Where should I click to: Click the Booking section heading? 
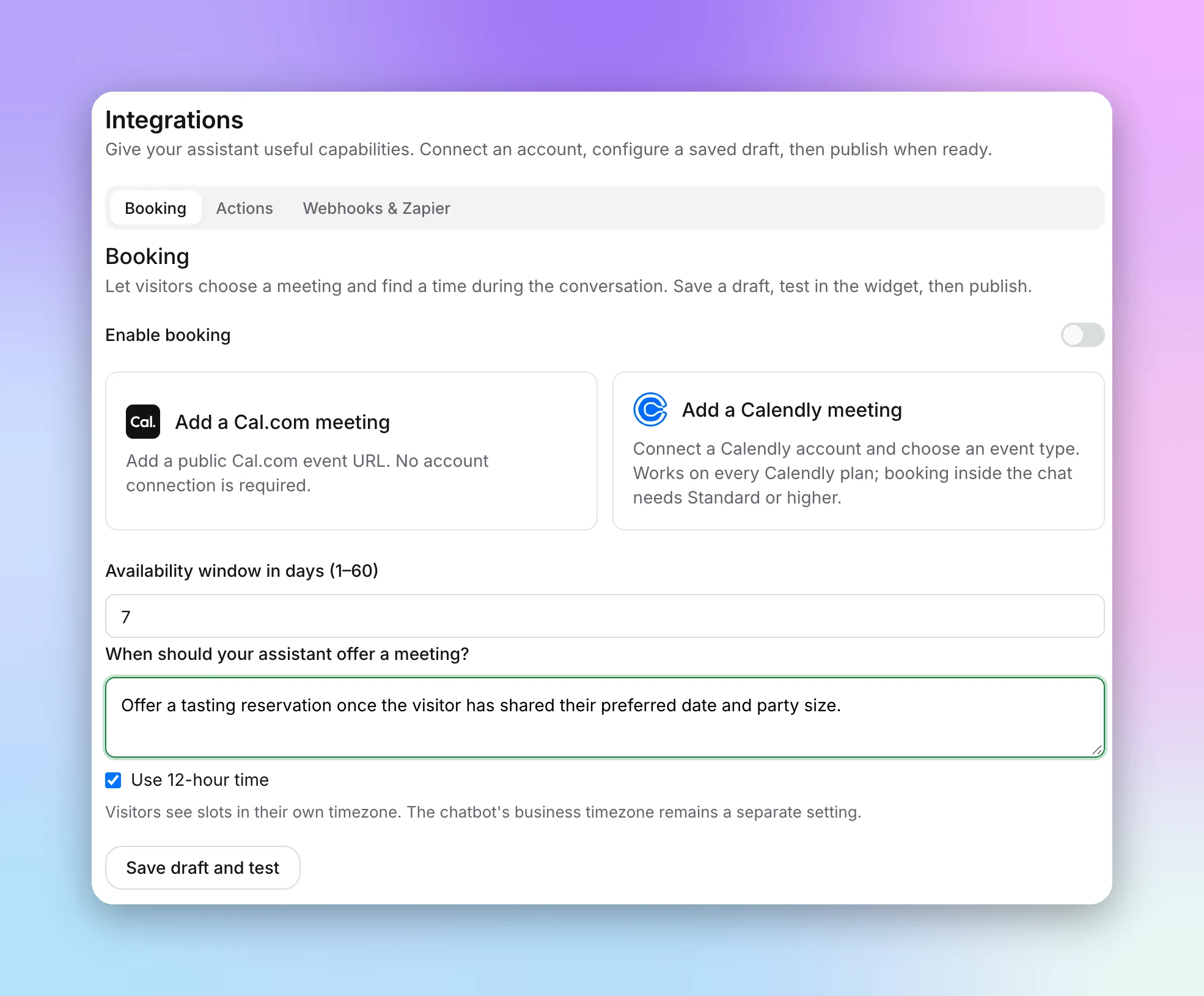147,257
